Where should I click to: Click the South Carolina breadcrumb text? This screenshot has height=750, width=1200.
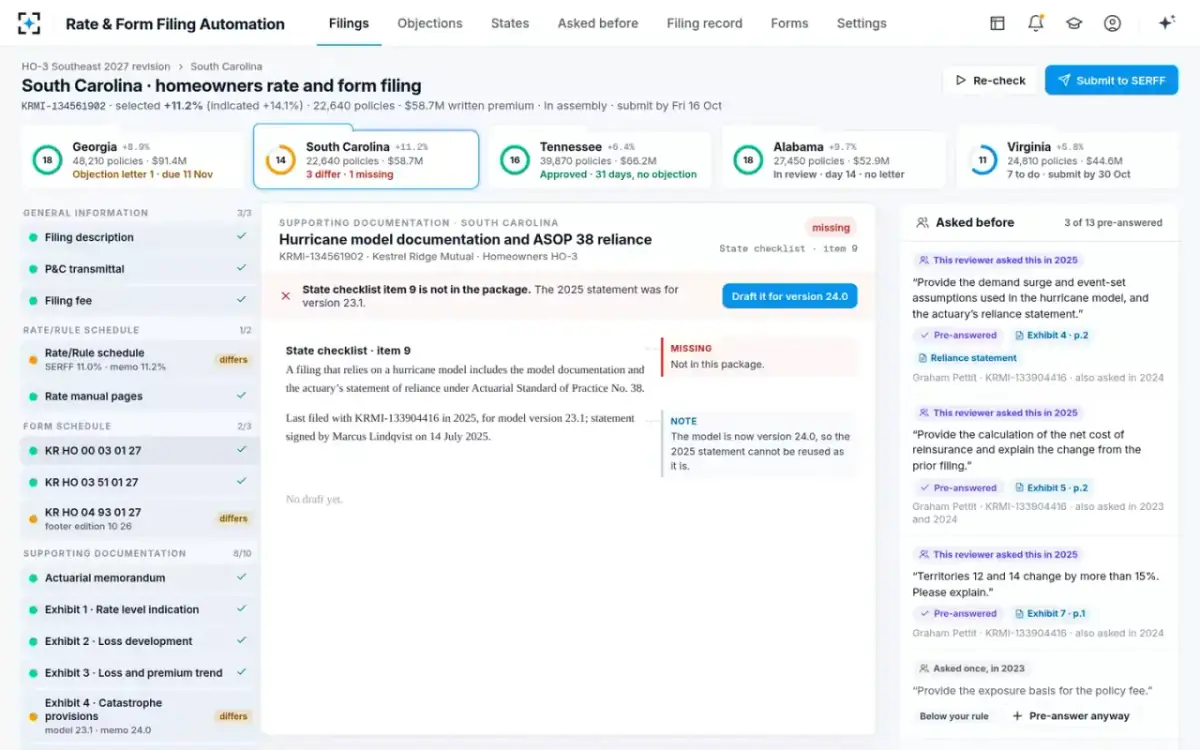226,67
